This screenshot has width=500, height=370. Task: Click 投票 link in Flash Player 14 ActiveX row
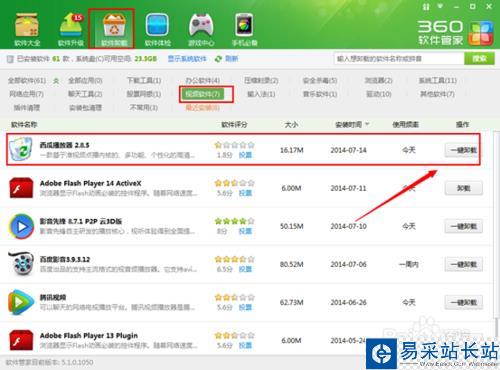pyautogui.click(x=245, y=193)
